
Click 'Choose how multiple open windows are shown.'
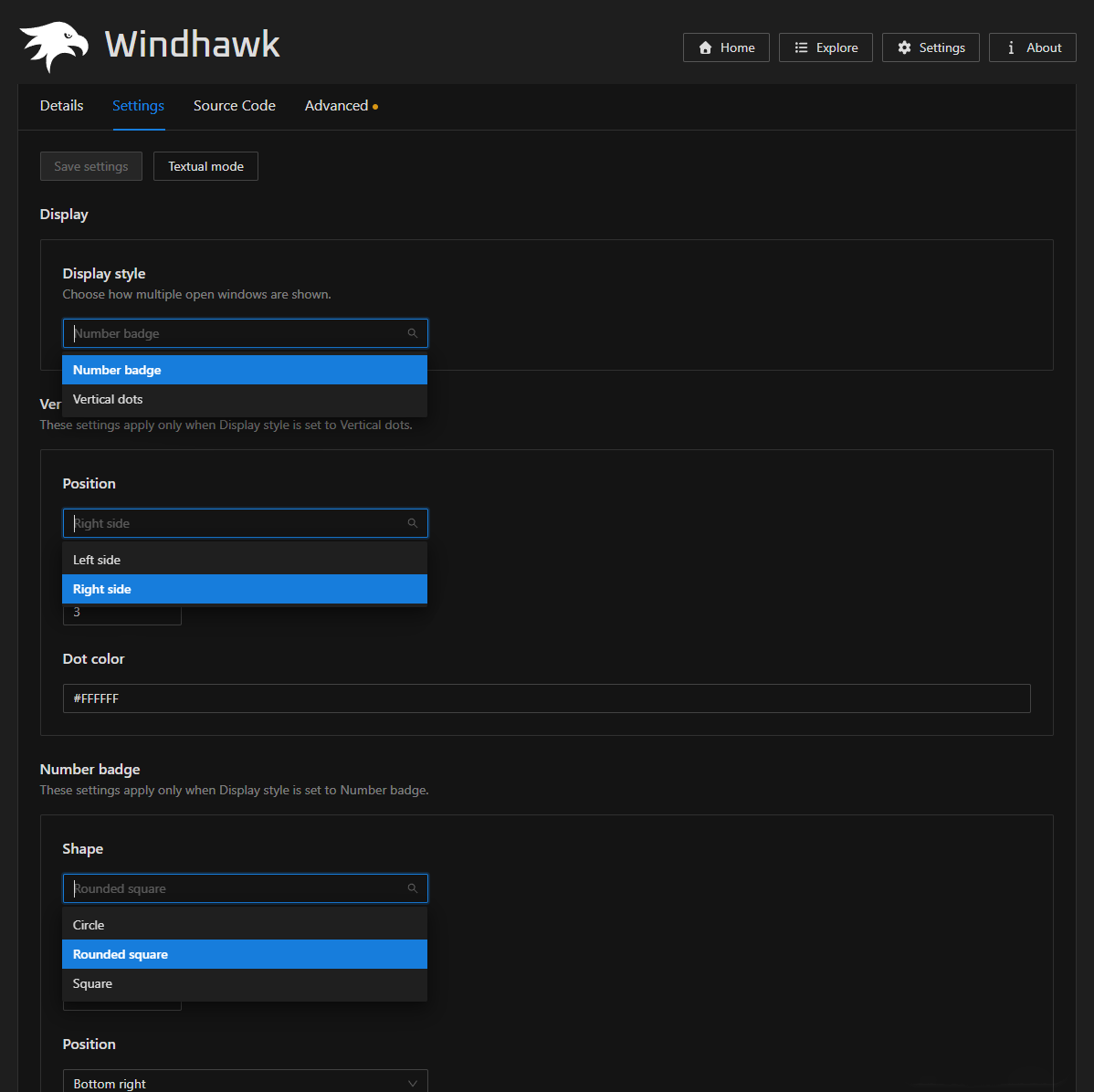[196, 294]
